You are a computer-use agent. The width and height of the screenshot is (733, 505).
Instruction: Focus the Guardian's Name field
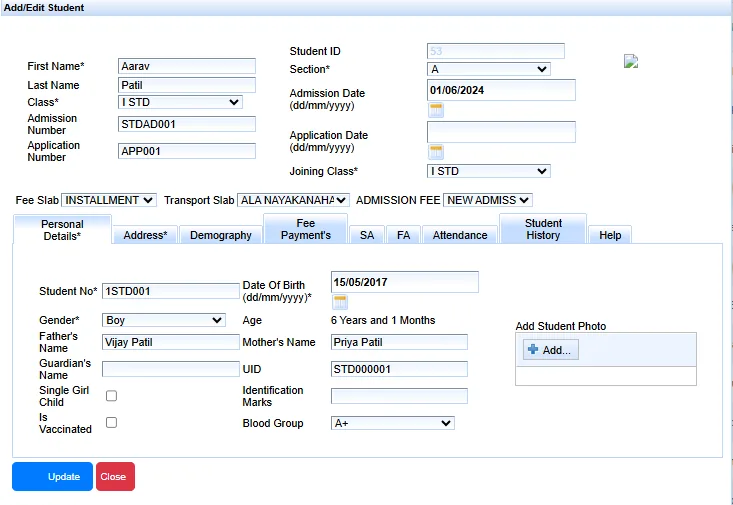(x=171, y=369)
